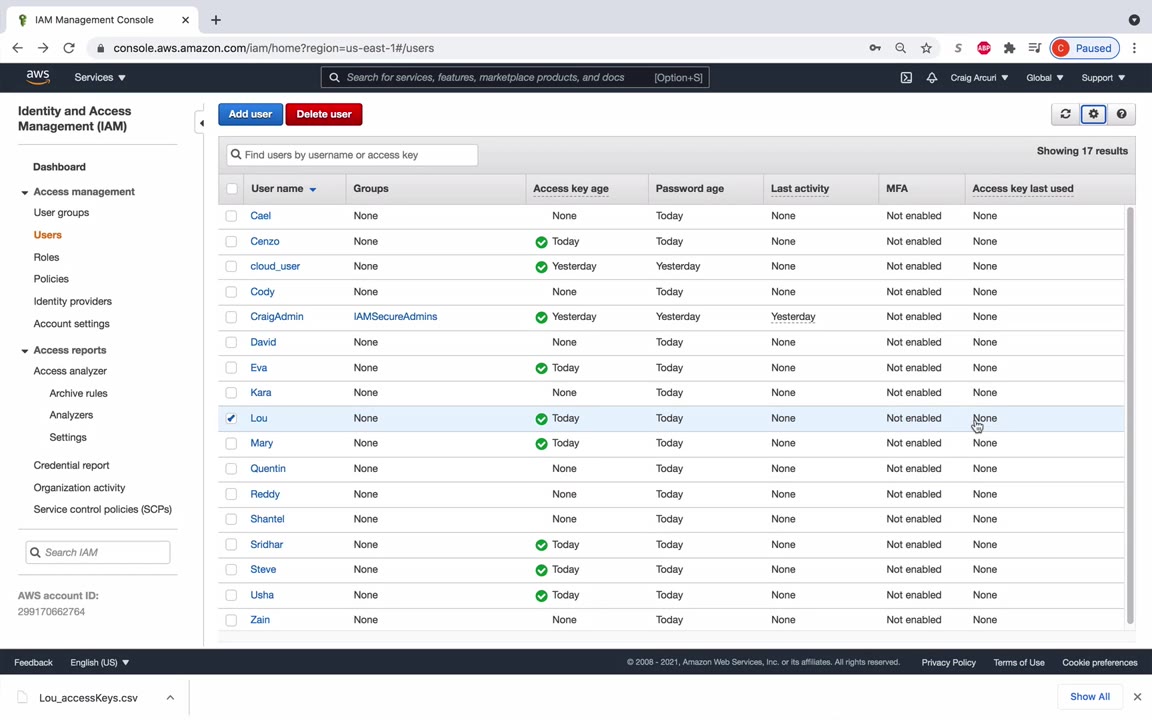Go to Roles in sidebar
1152x720 pixels.
tap(46, 257)
